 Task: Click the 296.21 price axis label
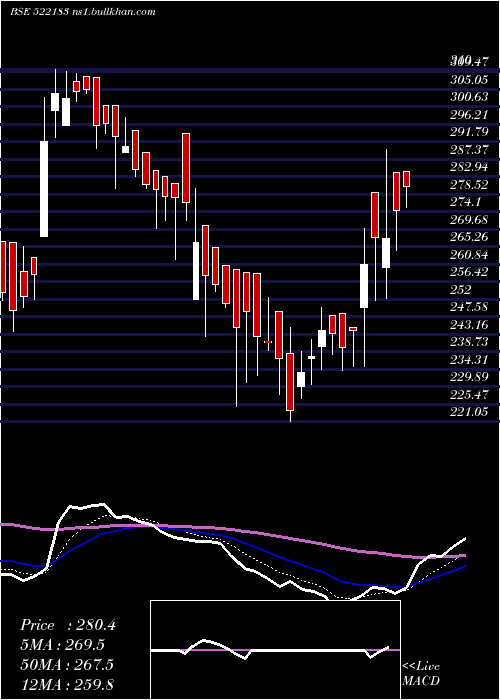pyautogui.click(x=468, y=115)
